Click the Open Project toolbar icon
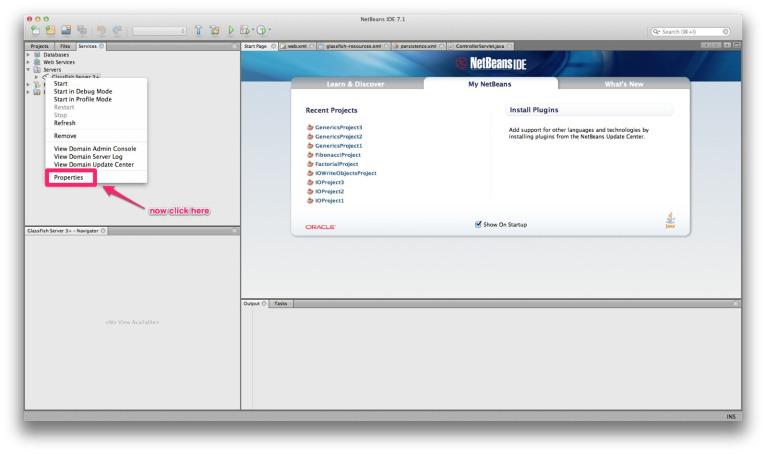 click(x=66, y=30)
